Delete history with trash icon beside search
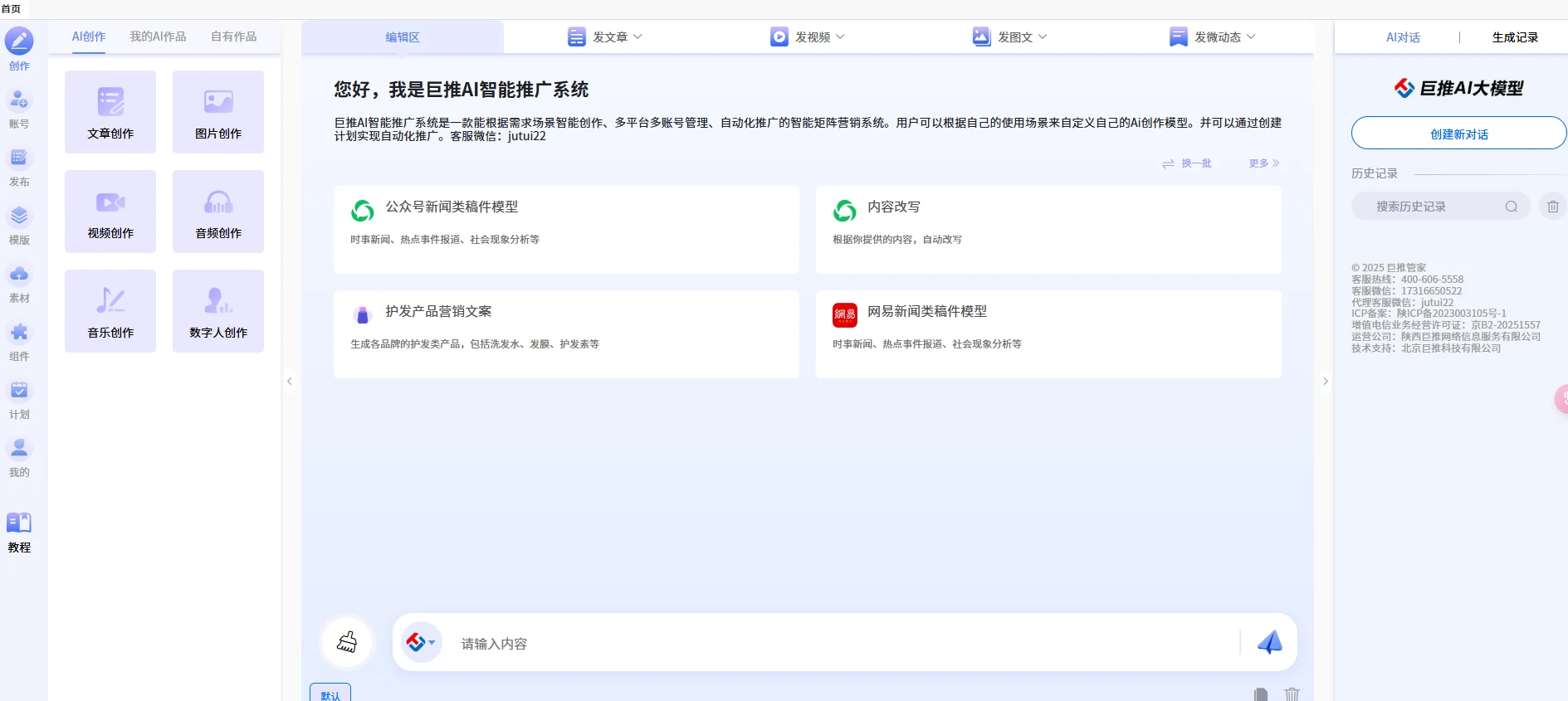Viewport: 1568px width, 701px height. tap(1553, 207)
